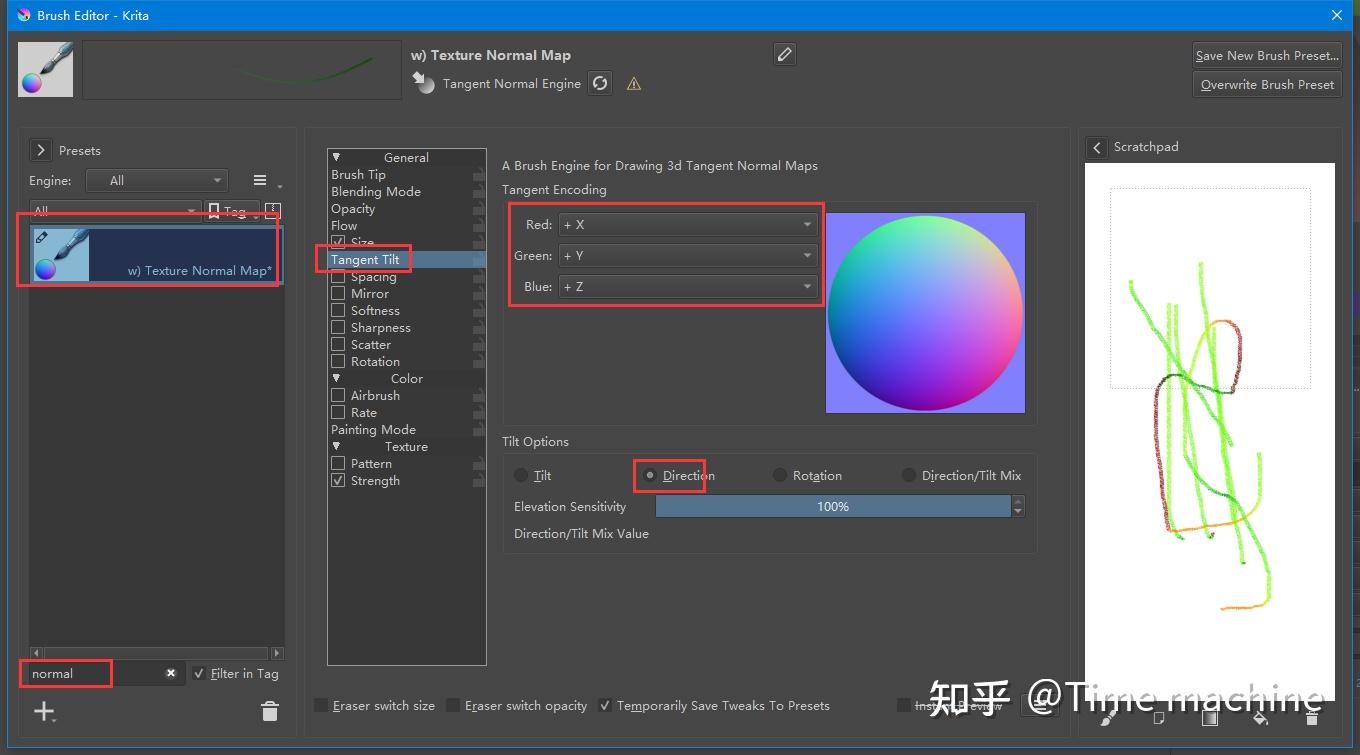Click Overwrite Brush Preset button

1267,85
